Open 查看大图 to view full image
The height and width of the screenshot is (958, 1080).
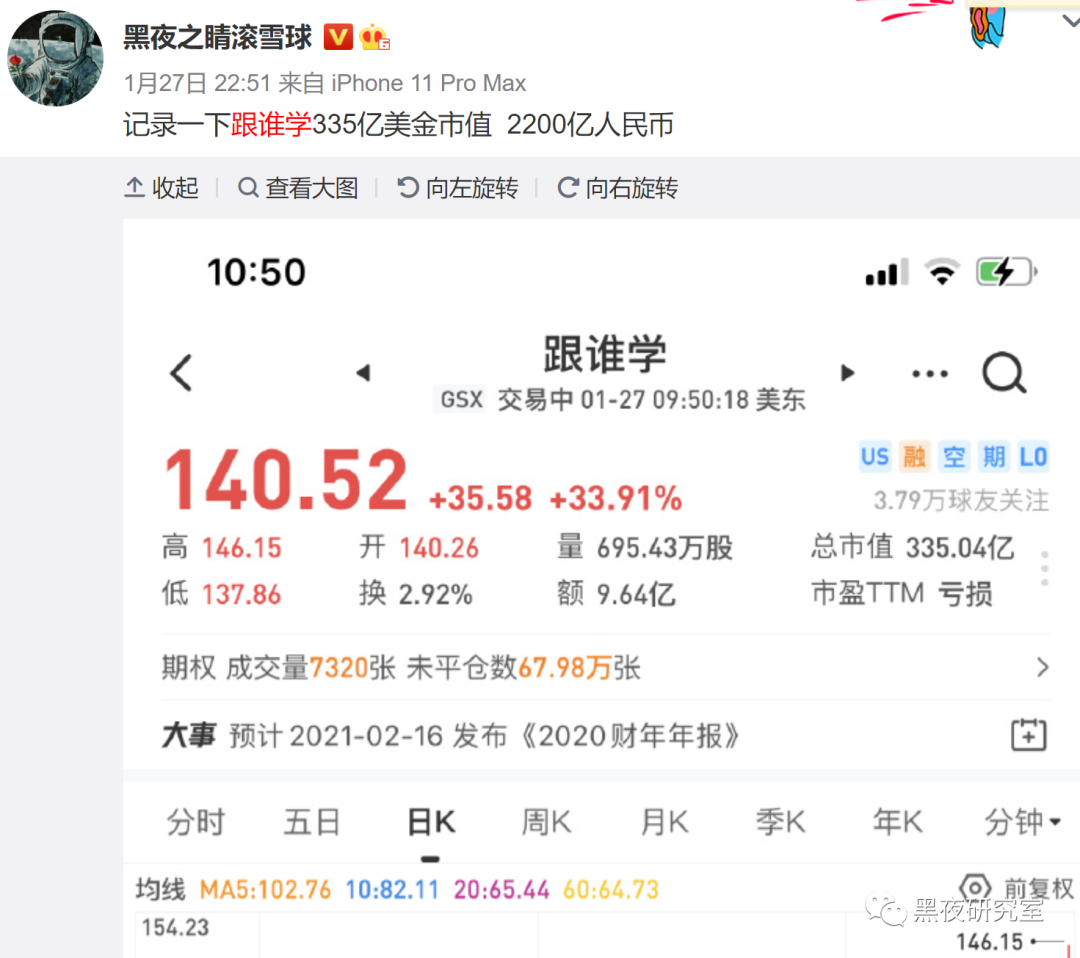[x=298, y=187]
